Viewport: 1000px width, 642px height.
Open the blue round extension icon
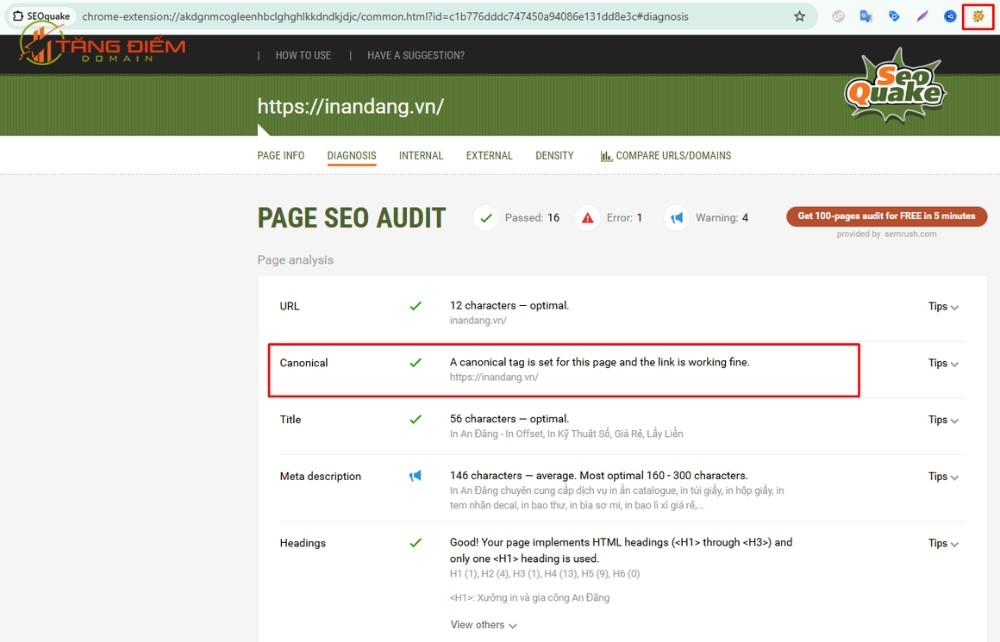950,17
